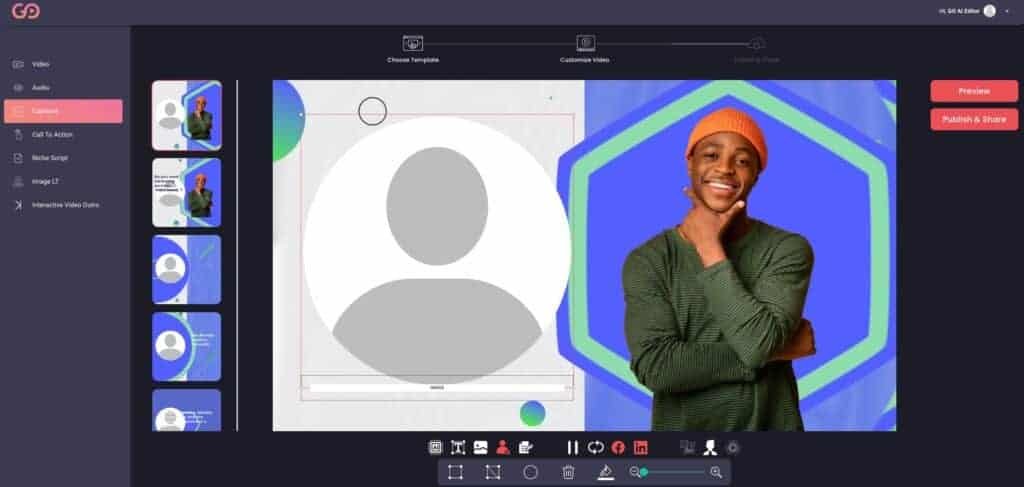Screen dimensions: 1024x487
Task: Click the Niche Script document icon
Action: (18, 158)
